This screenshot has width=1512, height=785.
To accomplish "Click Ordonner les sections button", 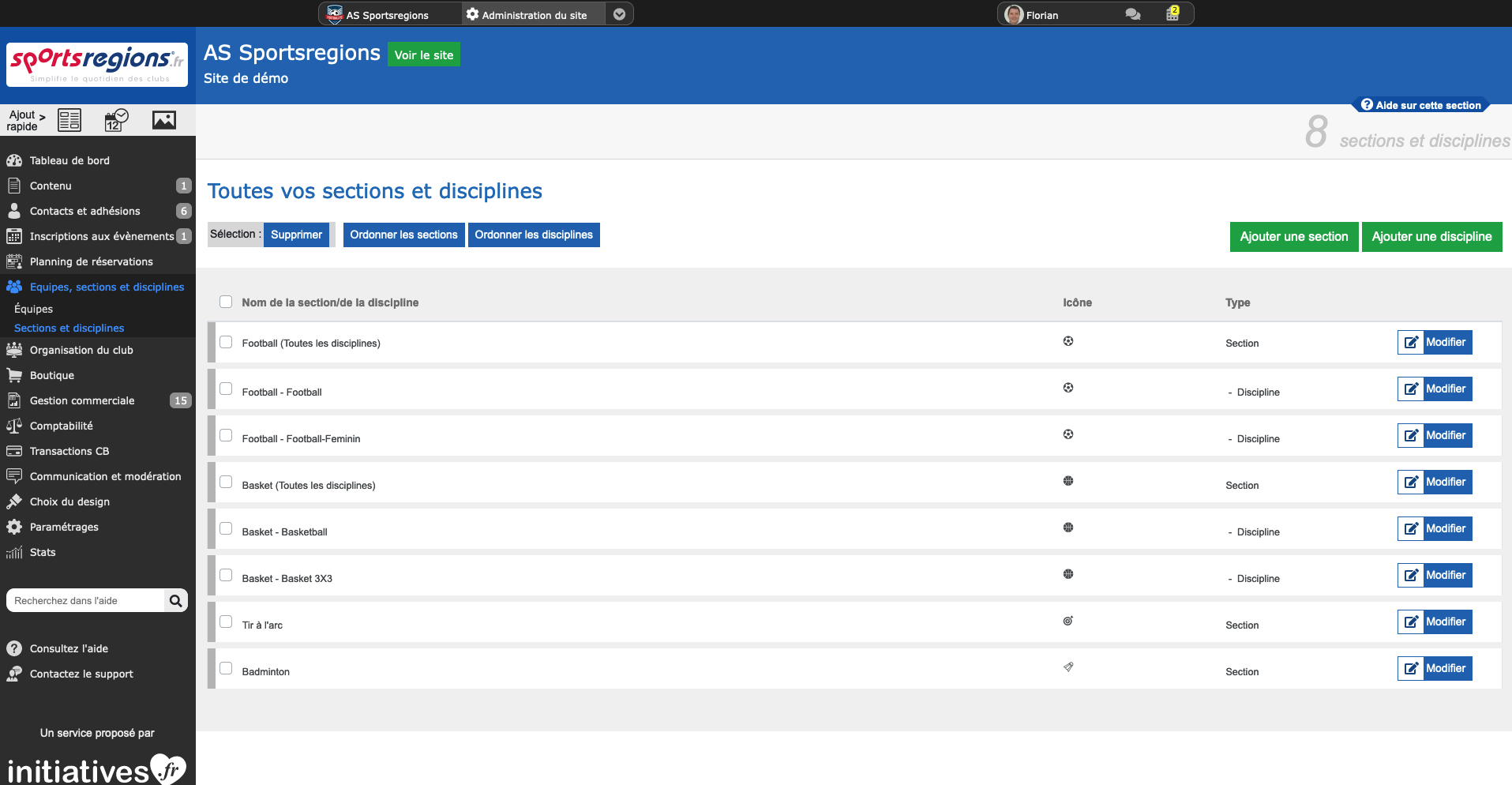I will coord(403,235).
